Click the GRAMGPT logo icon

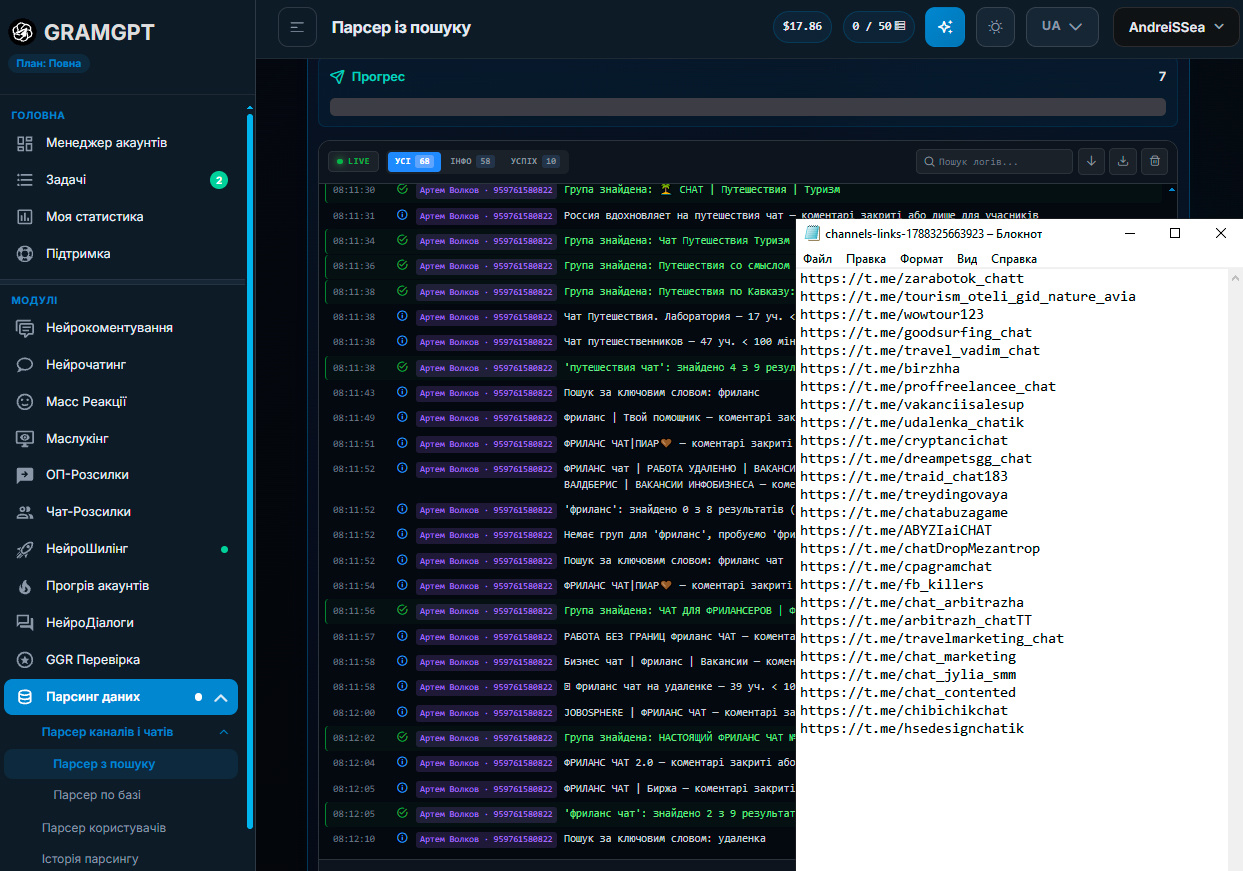coord(22,32)
